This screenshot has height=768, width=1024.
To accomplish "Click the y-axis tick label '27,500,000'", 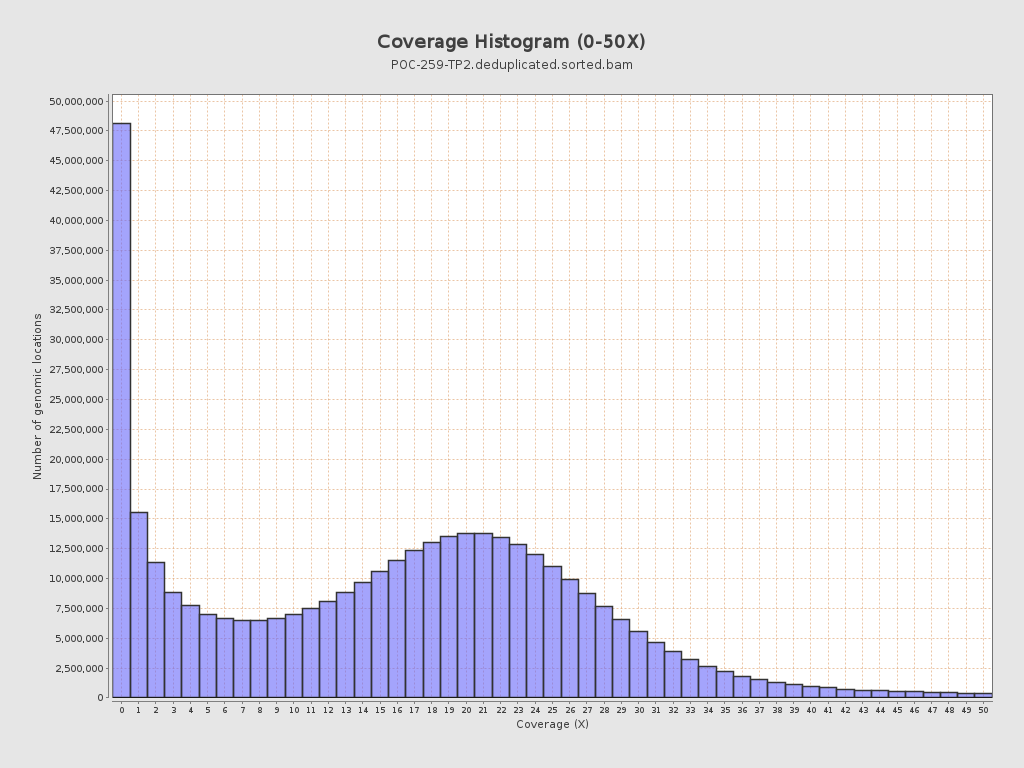I will [x=76, y=370].
